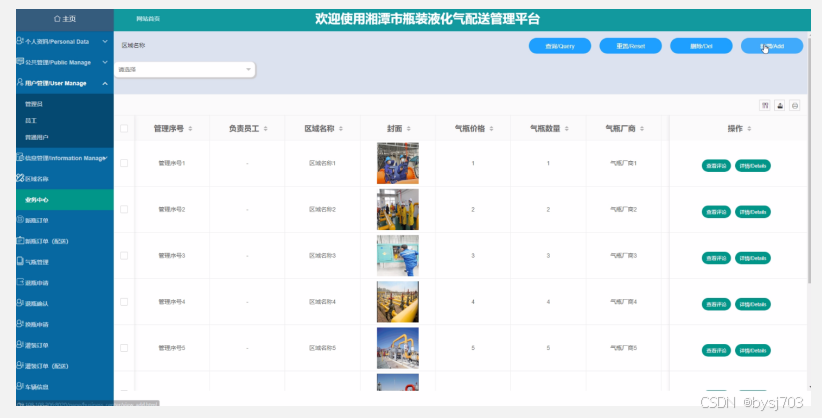Viewport: 822px width, 418px height.
Task: Toggle the select-all checkbox in table header
Action: [124, 128]
